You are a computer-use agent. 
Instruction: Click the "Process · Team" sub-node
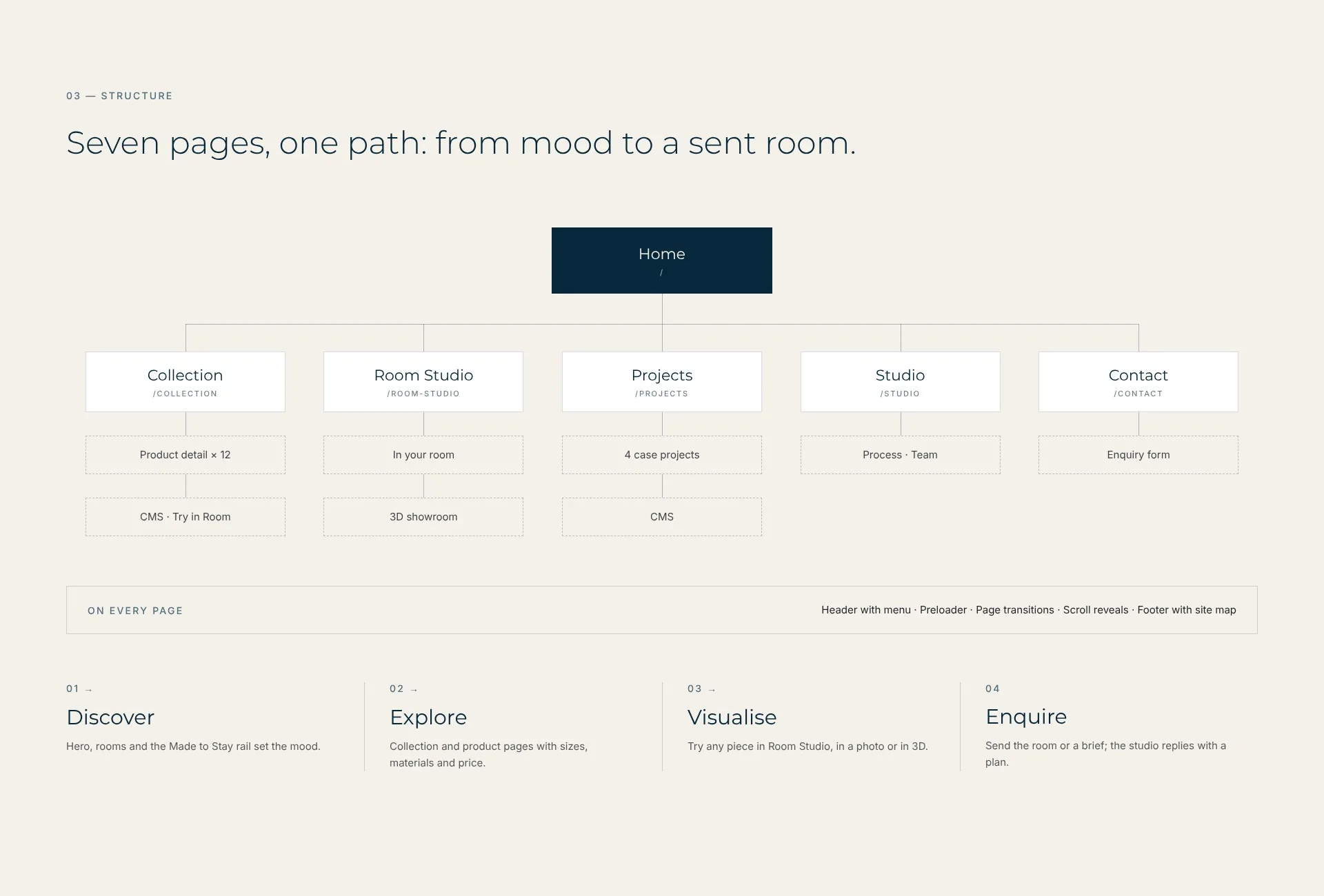click(x=901, y=455)
